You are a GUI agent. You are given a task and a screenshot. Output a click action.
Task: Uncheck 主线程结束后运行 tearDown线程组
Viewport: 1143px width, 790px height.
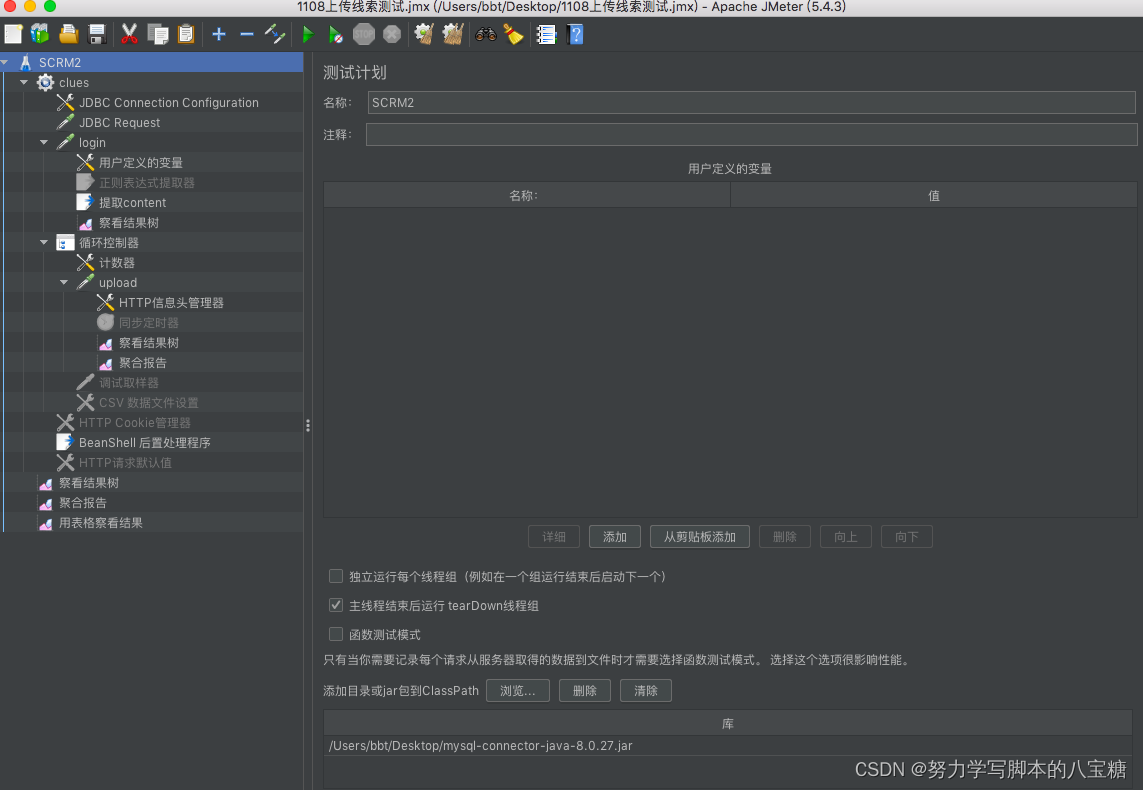coord(336,605)
